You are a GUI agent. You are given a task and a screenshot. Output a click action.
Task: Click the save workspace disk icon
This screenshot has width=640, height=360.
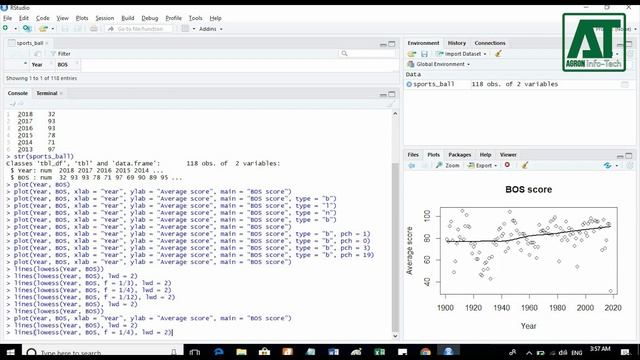(424, 54)
